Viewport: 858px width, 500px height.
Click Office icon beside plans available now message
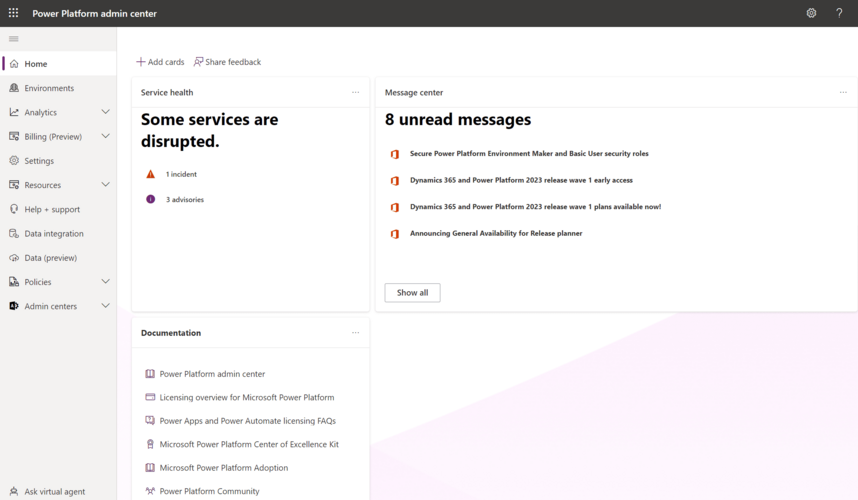click(x=395, y=207)
